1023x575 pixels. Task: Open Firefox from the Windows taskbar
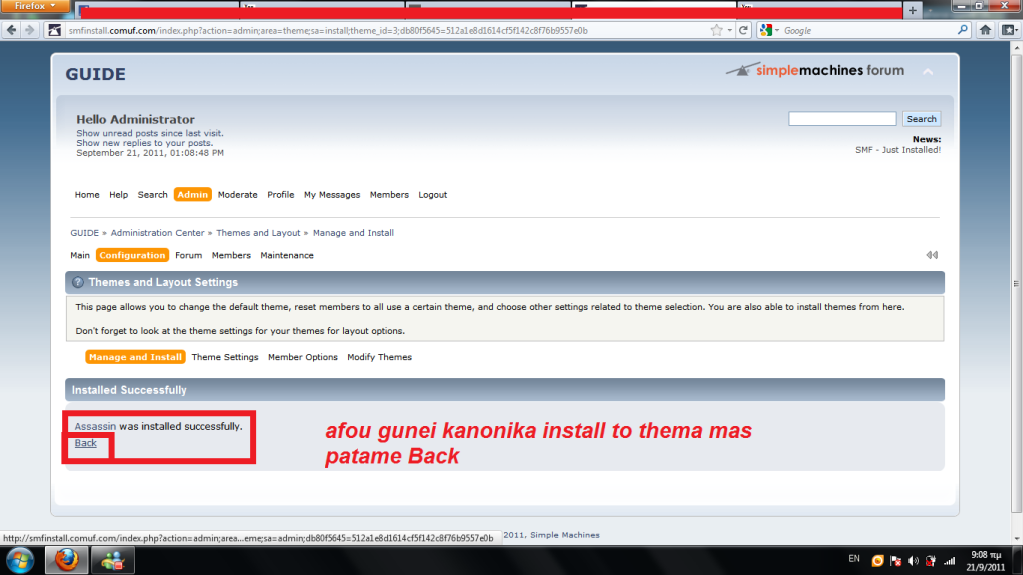tap(66, 559)
